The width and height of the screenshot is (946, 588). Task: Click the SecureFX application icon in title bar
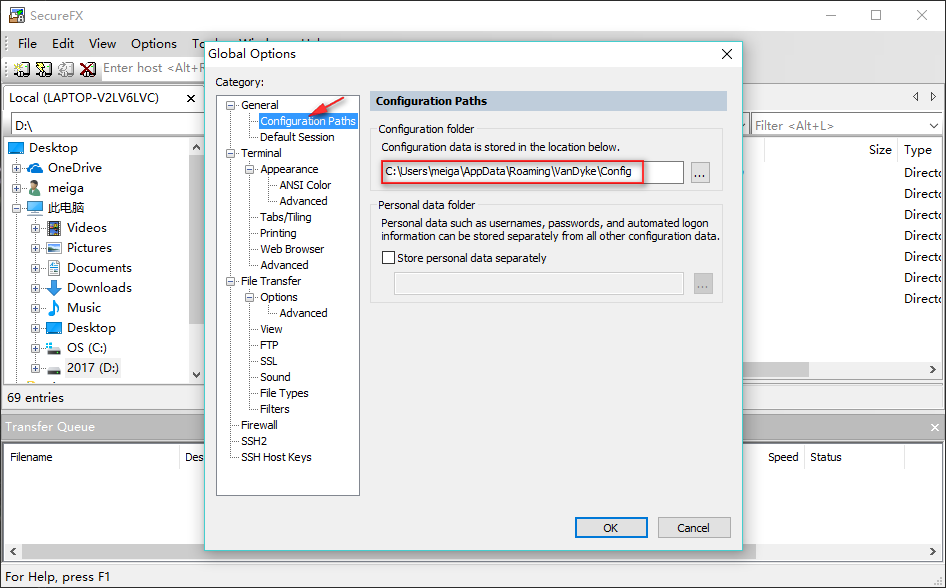pos(17,15)
